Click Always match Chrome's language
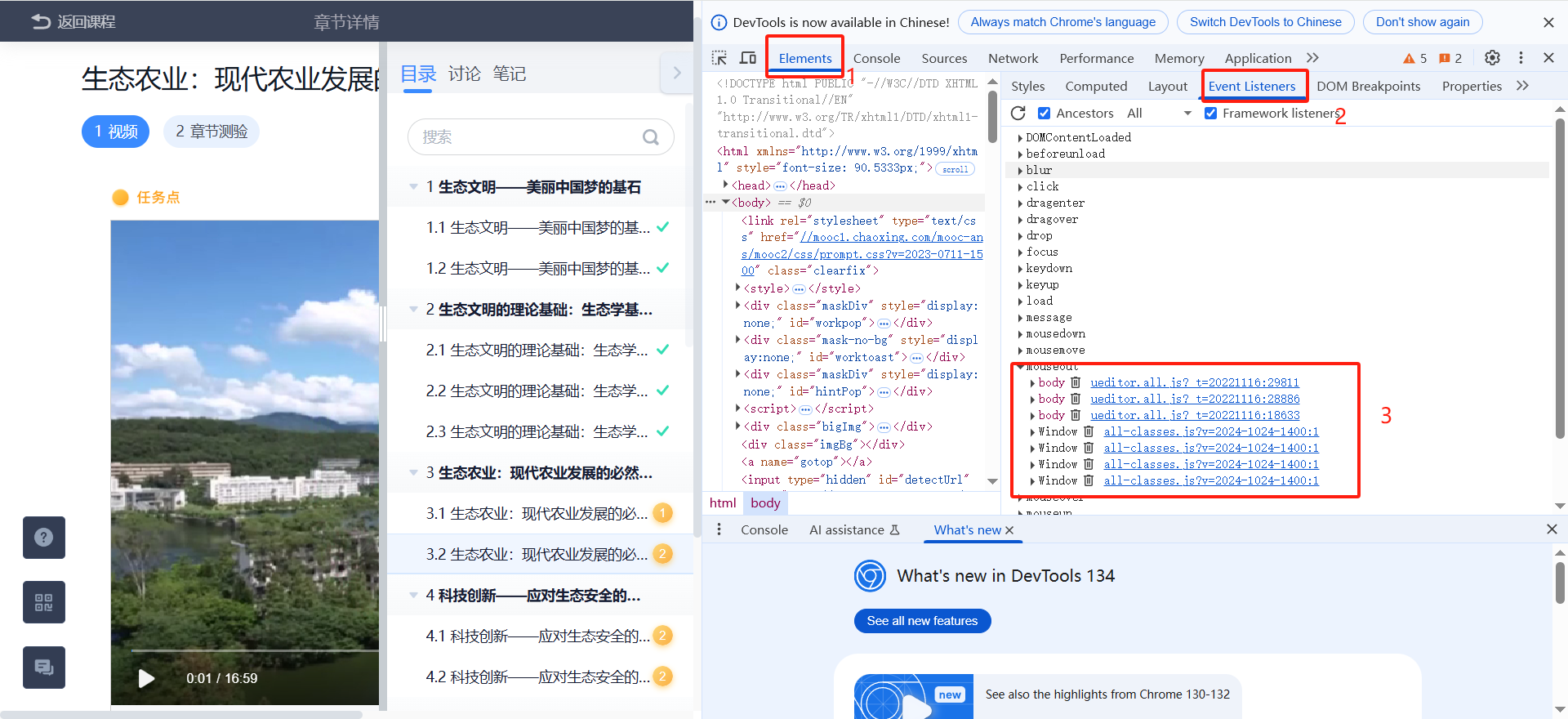 pyautogui.click(x=1062, y=22)
